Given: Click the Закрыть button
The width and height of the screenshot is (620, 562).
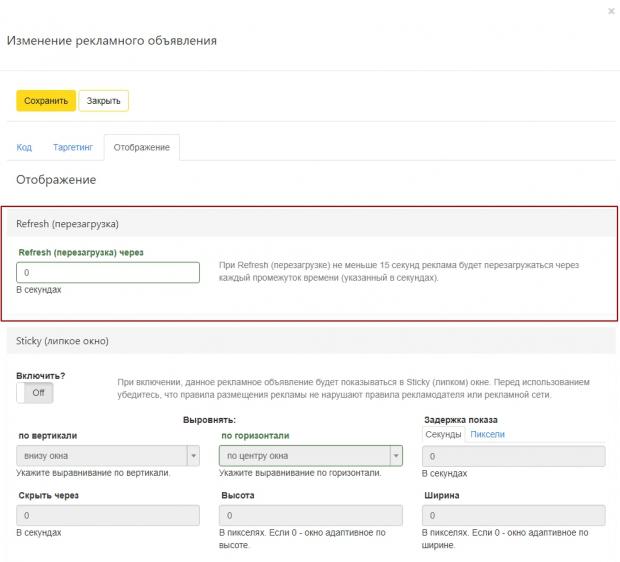Looking at the screenshot, I should pyautogui.click(x=104, y=101).
